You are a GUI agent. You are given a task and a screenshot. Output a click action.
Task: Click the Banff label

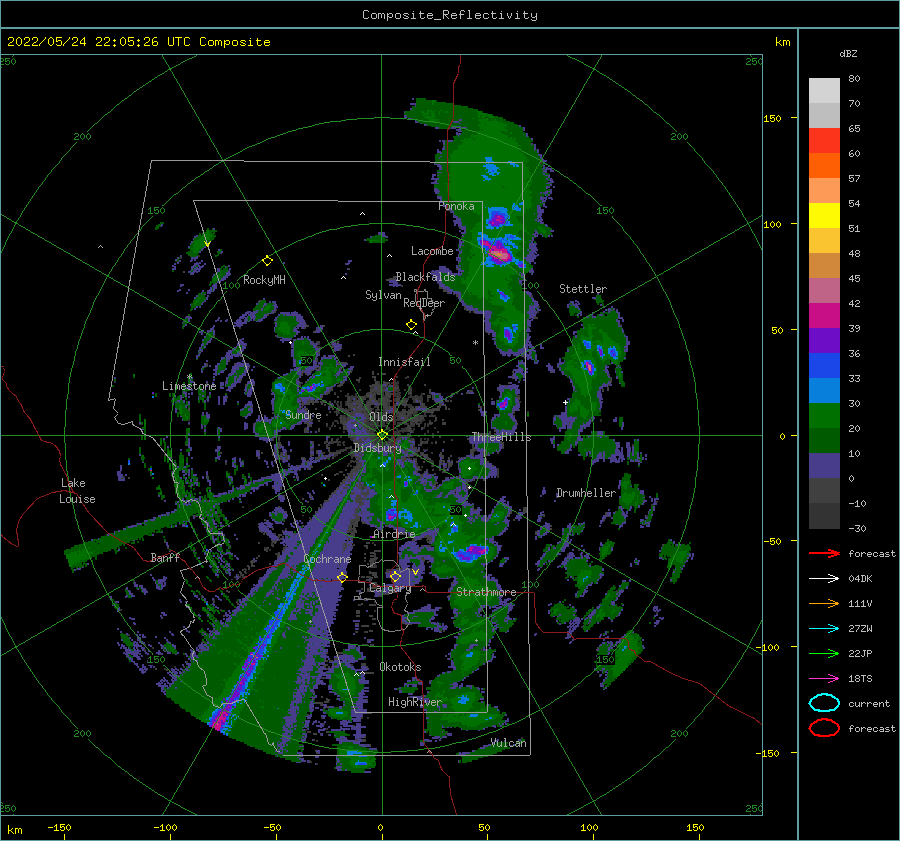coord(165,558)
